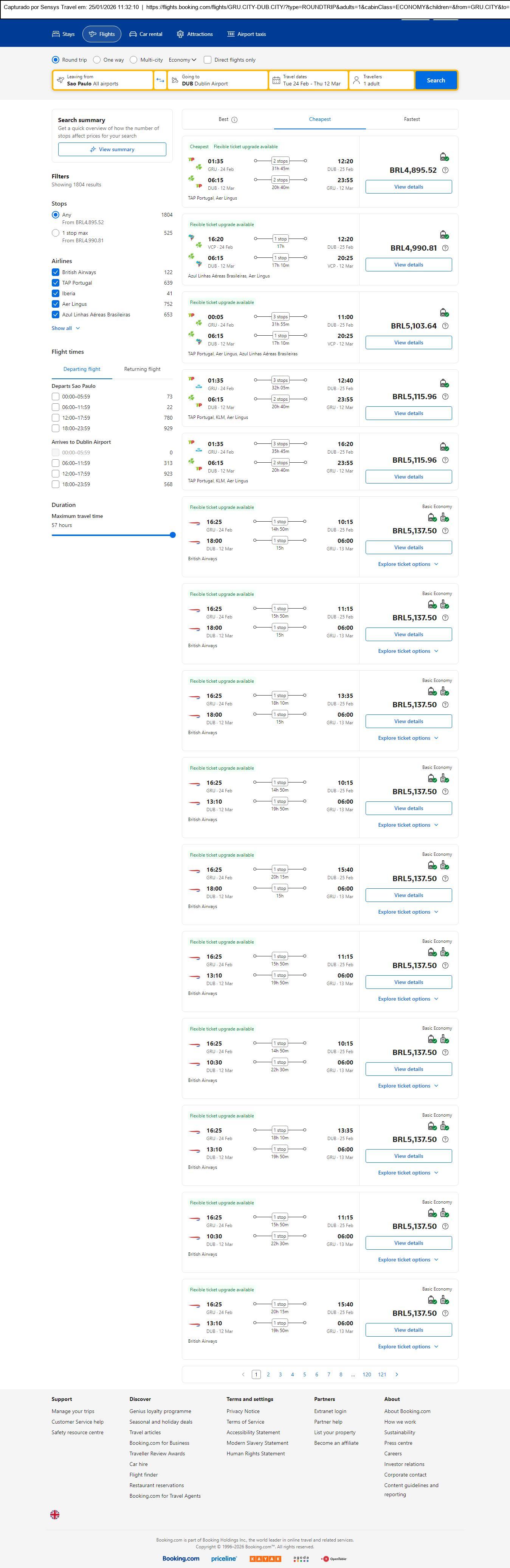Click the View summary button
Screen dimensions: 510x1568
(112, 150)
